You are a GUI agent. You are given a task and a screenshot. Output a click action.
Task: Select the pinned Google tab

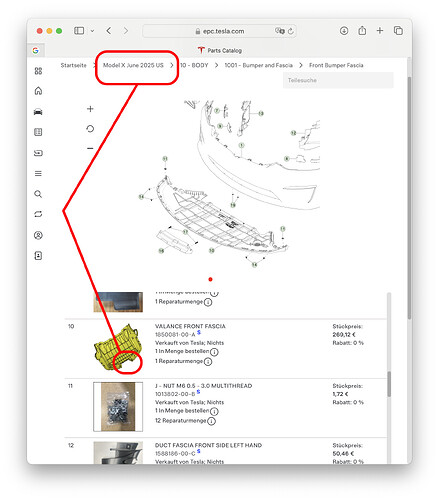tap(36, 50)
